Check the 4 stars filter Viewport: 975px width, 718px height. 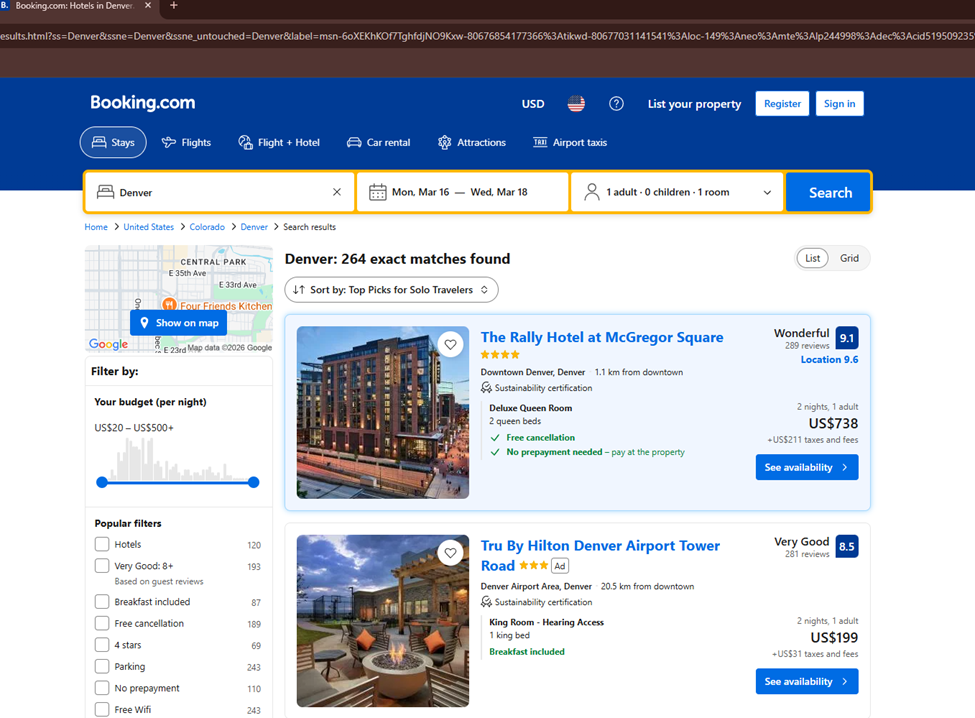coord(102,645)
